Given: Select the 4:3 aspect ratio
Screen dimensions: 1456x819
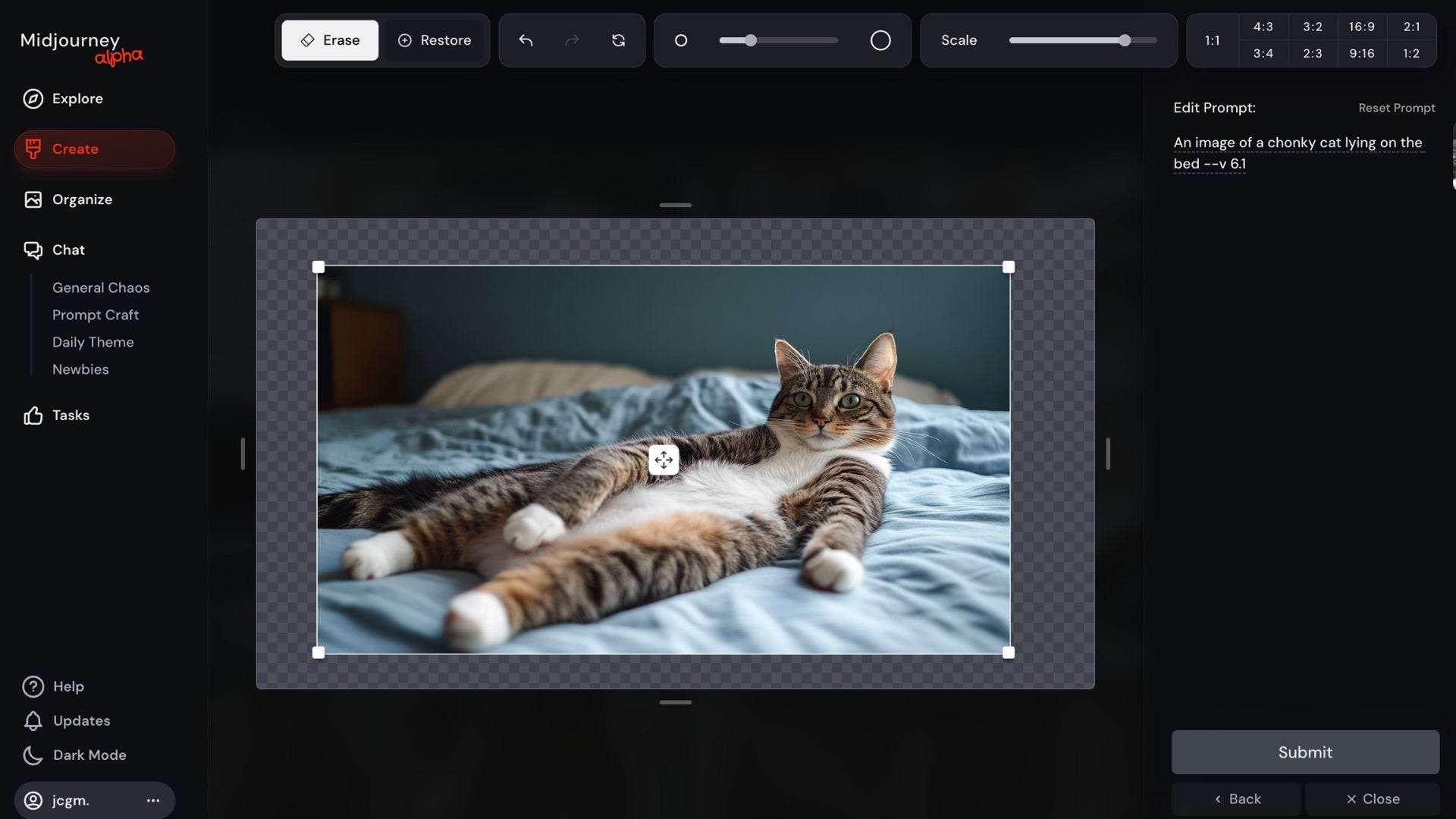Looking at the screenshot, I should pyautogui.click(x=1263, y=25).
